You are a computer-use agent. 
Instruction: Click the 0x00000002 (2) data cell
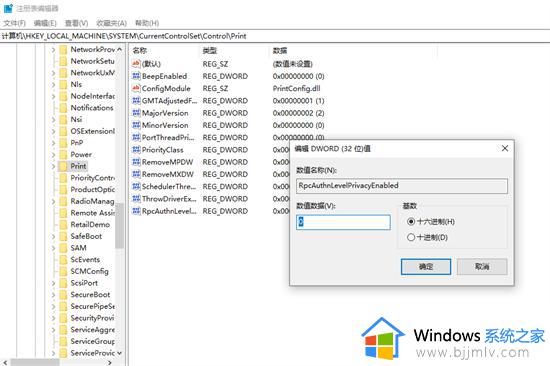[298, 113]
